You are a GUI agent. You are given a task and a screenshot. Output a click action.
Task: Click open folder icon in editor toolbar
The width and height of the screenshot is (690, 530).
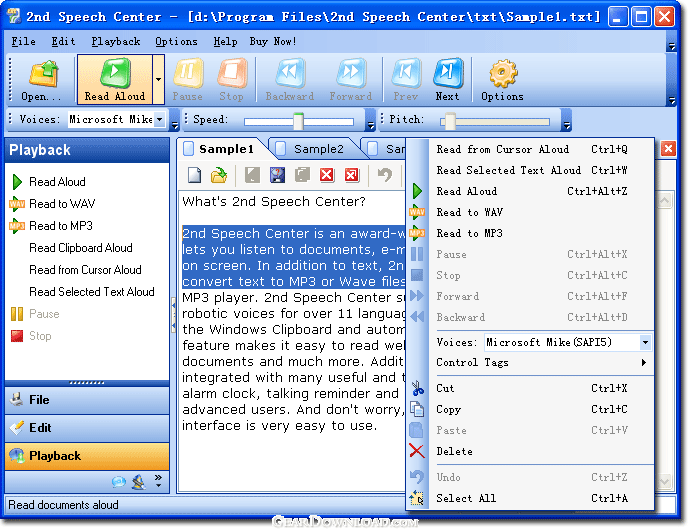point(219,175)
